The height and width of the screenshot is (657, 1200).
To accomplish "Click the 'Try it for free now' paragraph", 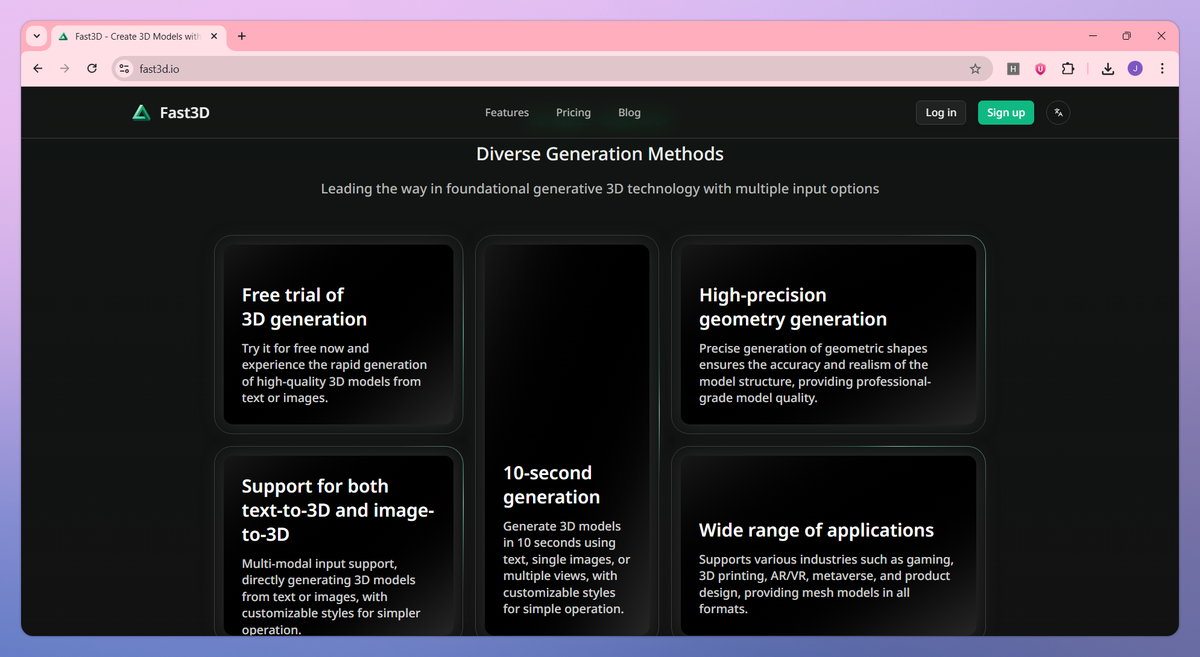I will click(334, 373).
